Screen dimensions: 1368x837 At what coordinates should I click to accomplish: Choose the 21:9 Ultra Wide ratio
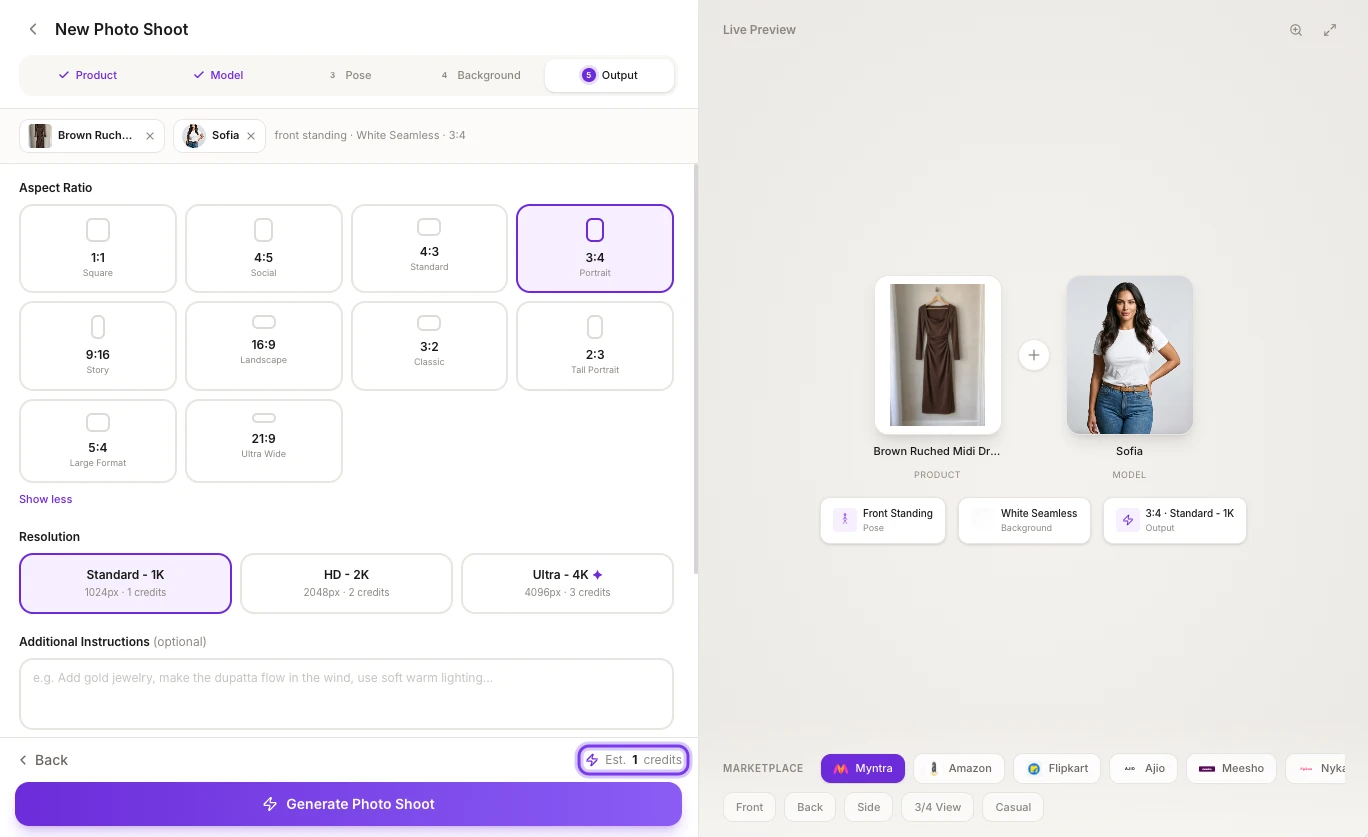point(264,441)
